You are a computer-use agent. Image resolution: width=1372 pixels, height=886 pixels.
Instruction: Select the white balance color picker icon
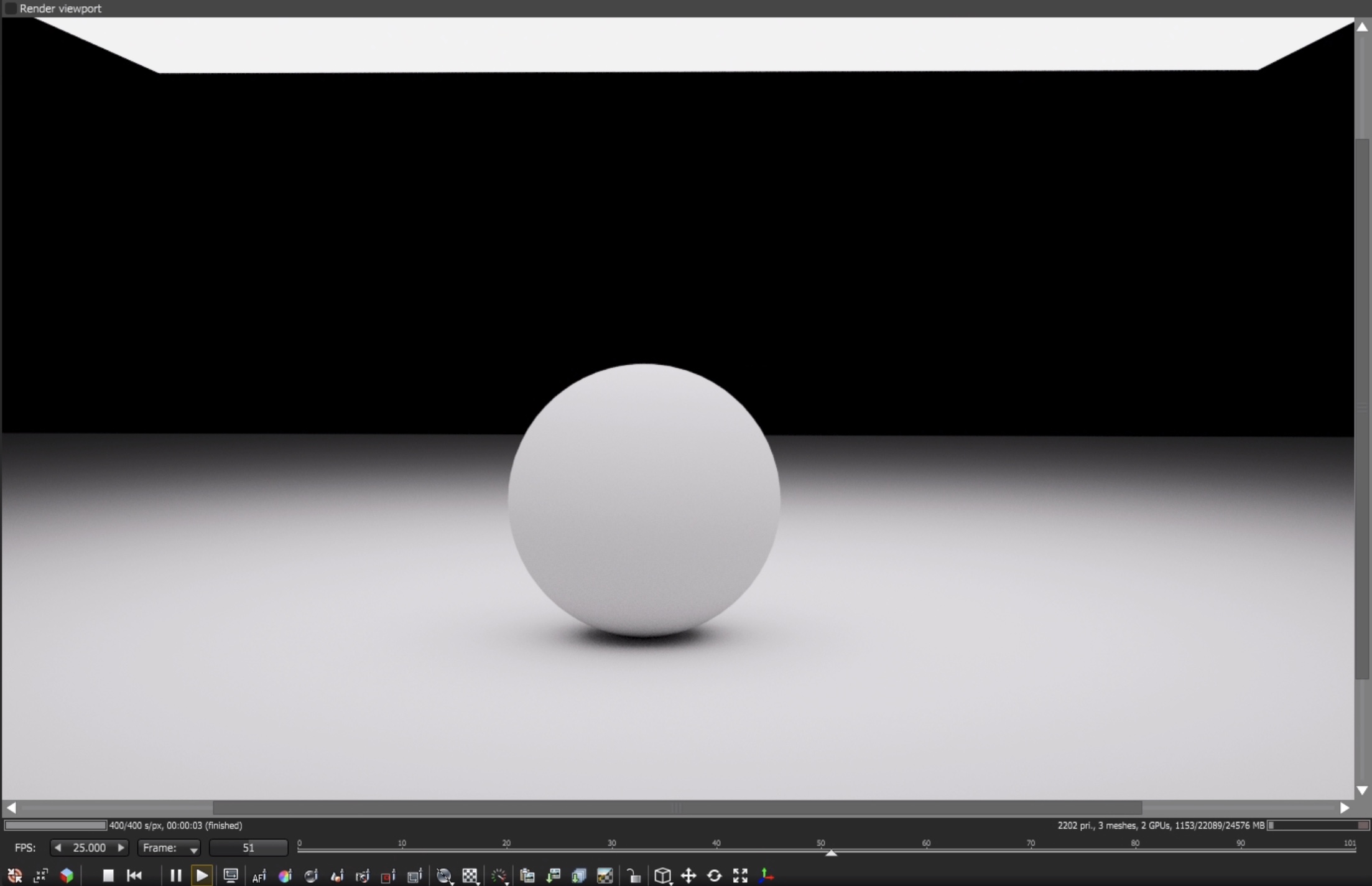[285, 876]
